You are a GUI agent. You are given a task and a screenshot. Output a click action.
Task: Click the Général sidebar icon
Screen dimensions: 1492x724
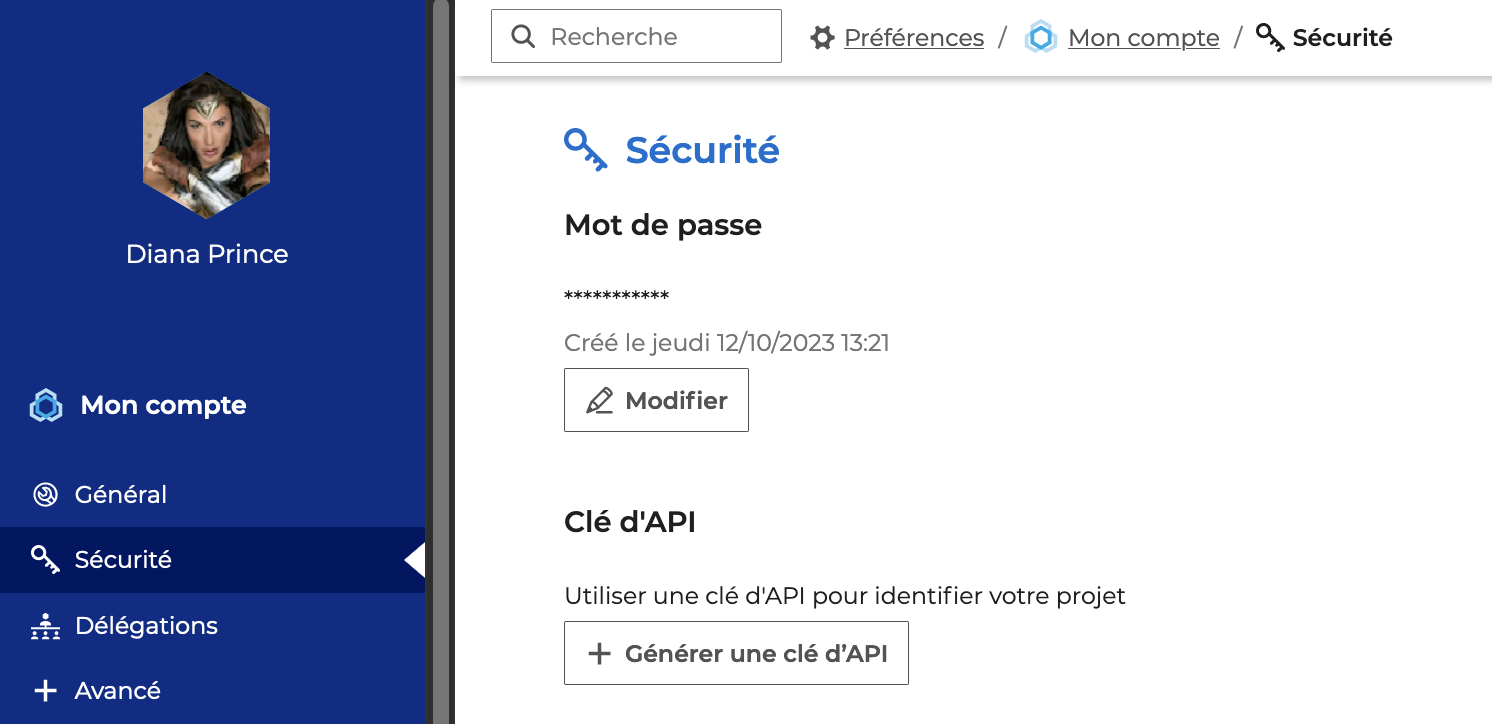[45, 495]
